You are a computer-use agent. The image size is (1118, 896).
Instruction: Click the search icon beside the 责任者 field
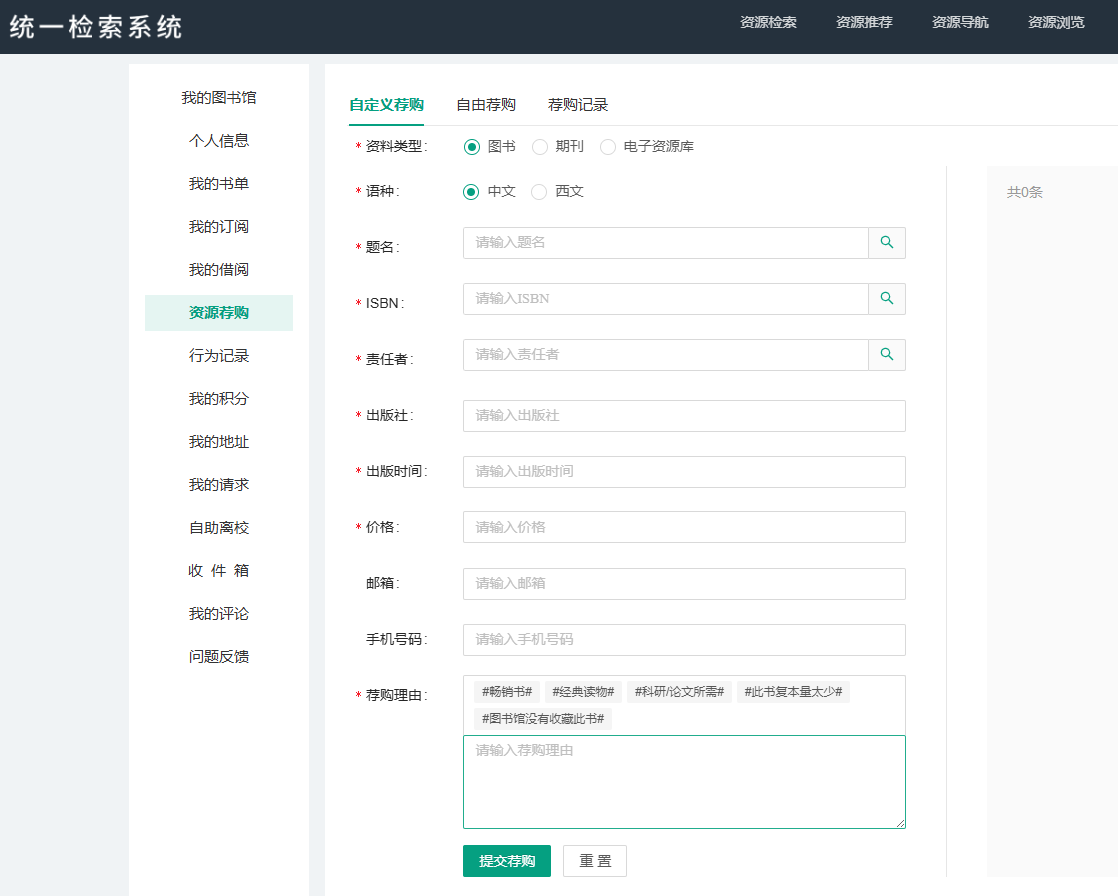coord(886,355)
